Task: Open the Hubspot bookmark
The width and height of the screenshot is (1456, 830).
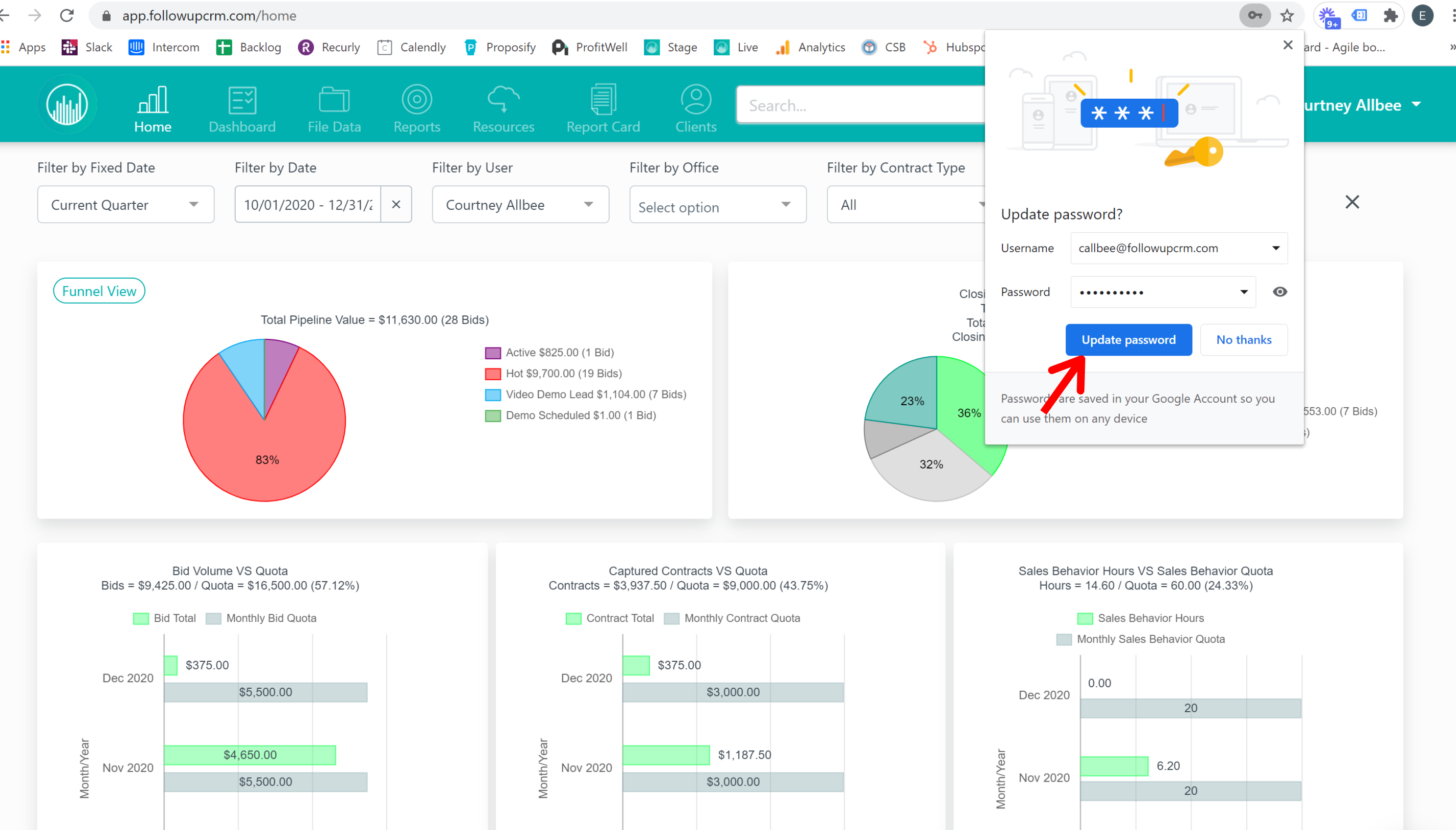Action: [x=953, y=47]
